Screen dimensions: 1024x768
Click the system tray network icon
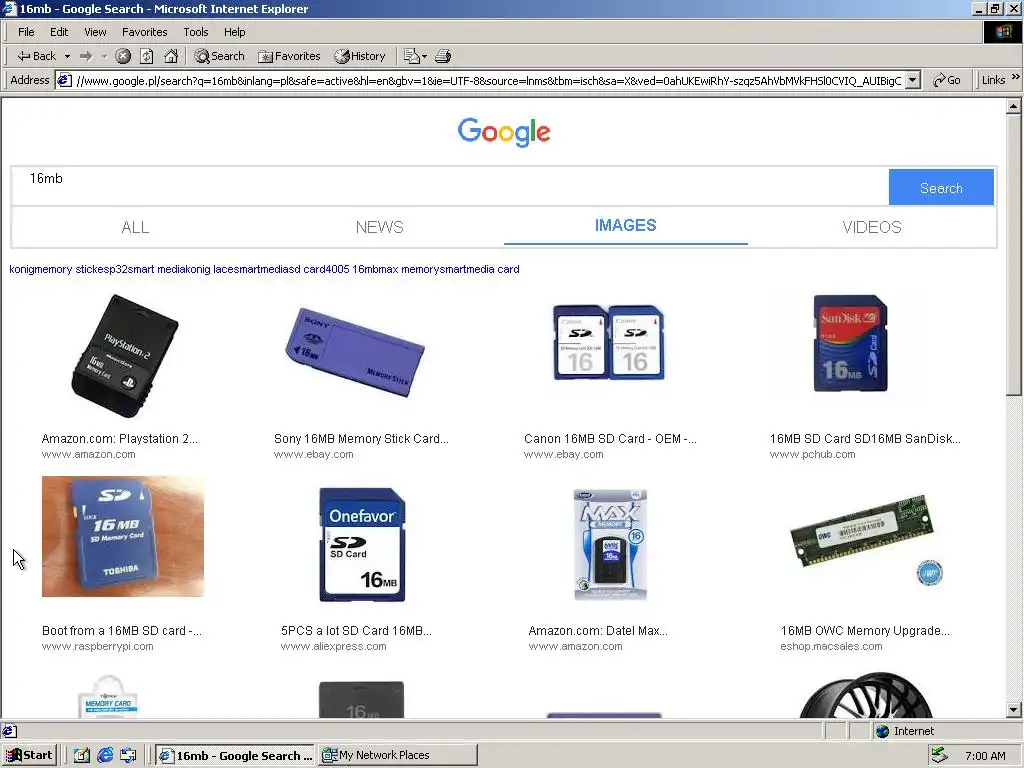939,756
